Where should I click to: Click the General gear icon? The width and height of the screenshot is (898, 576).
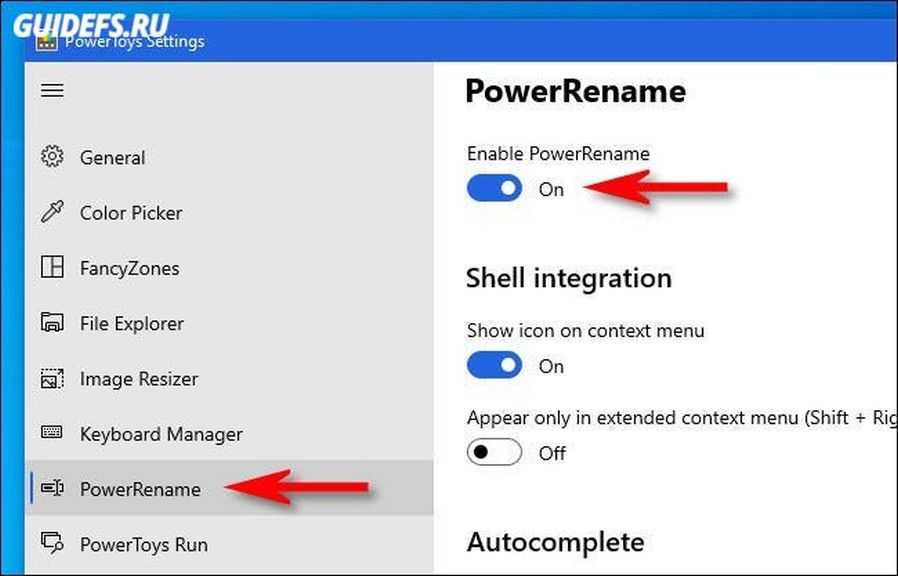coord(52,157)
